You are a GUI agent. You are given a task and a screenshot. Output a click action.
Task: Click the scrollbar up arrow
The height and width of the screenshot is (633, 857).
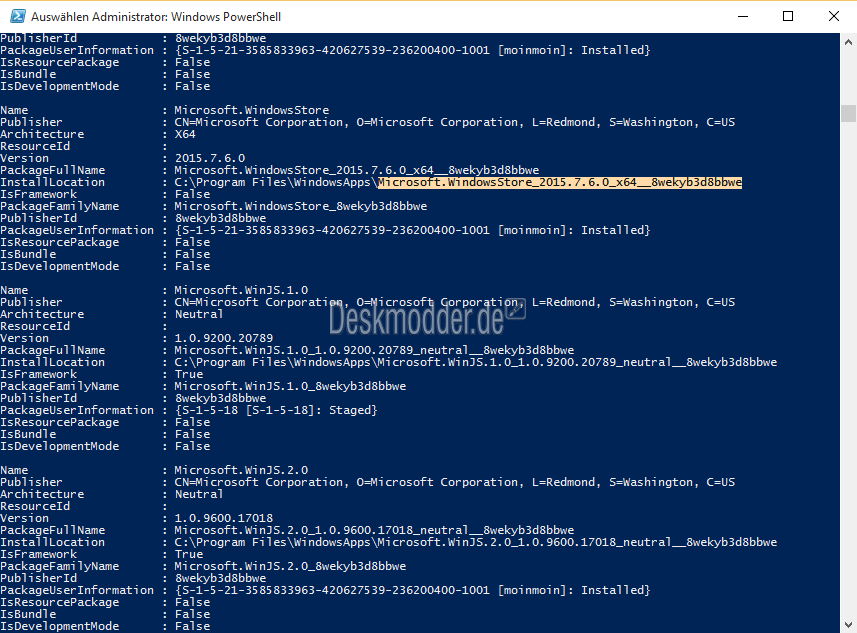pyautogui.click(x=848, y=42)
